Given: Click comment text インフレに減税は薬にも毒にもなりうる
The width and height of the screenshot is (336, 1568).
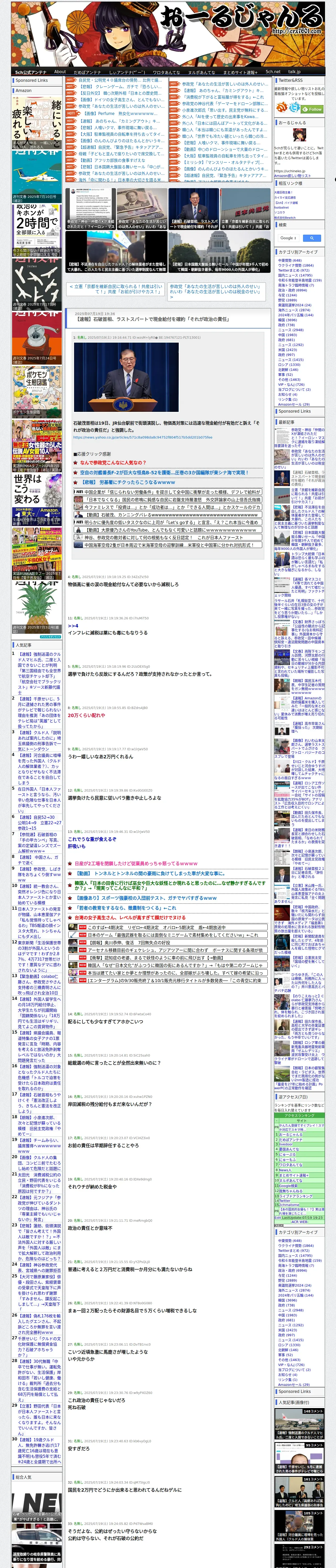Looking at the screenshot, I should tap(107, 632).
